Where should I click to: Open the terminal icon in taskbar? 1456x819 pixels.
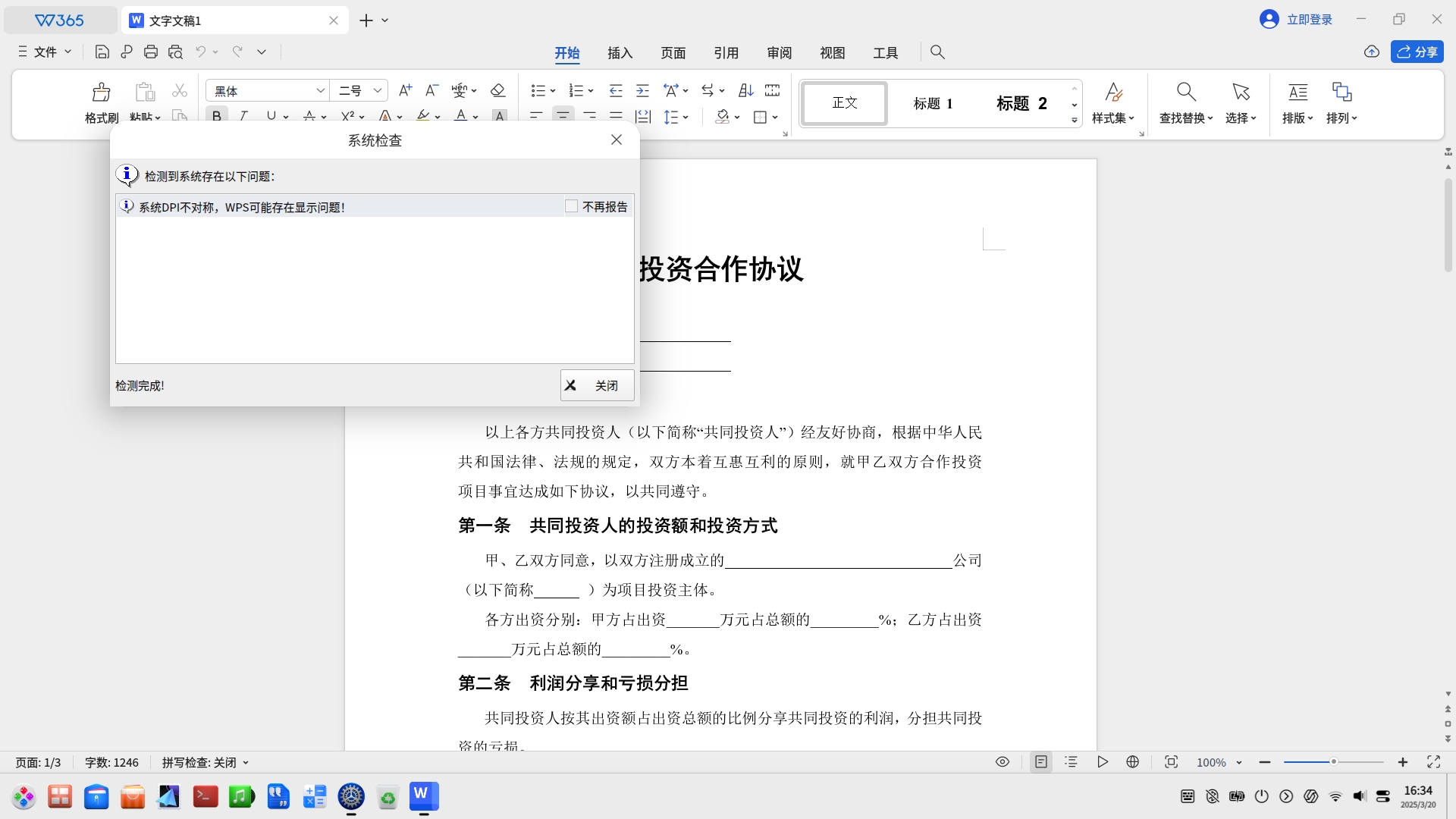(205, 797)
